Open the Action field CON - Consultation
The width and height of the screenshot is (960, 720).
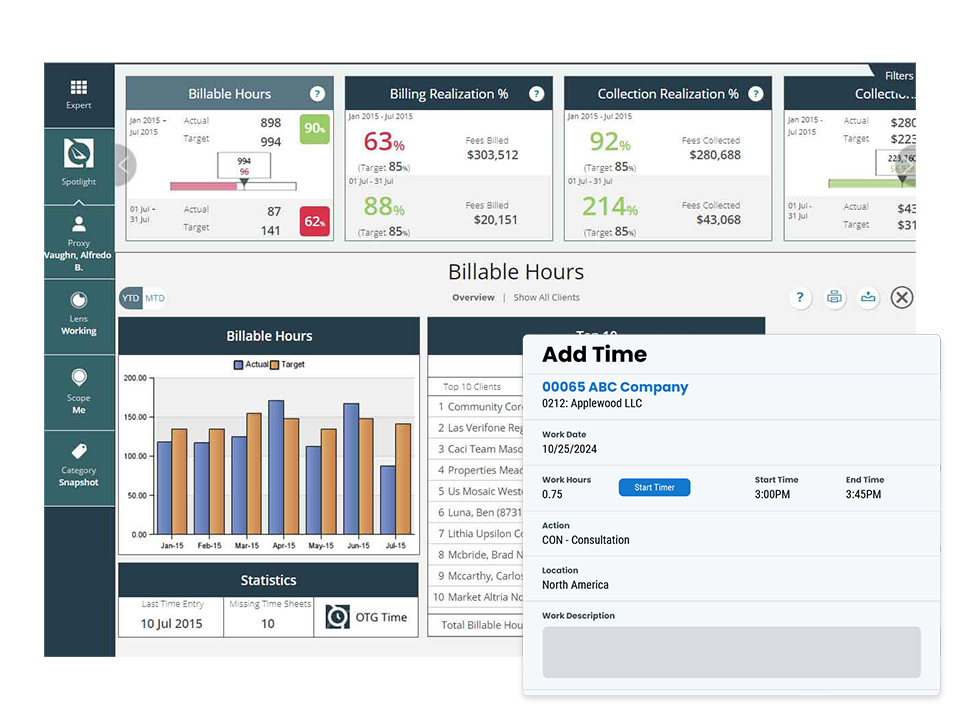tap(586, 540)
